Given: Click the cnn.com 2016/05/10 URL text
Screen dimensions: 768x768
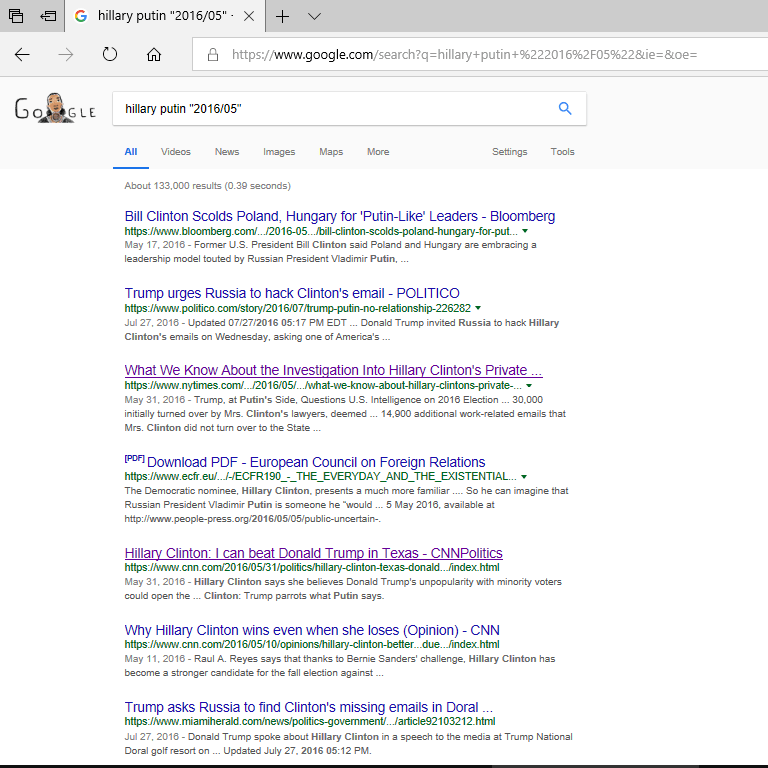Looking at the screenshot, I should (x=312, y=645).
